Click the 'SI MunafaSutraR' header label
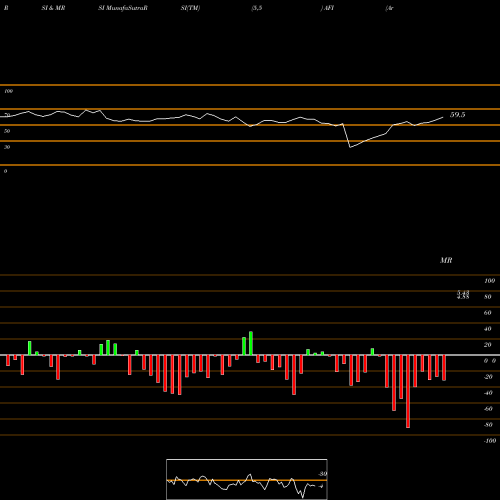The height and width of the screenshot is (500, 500). [123, 8]
